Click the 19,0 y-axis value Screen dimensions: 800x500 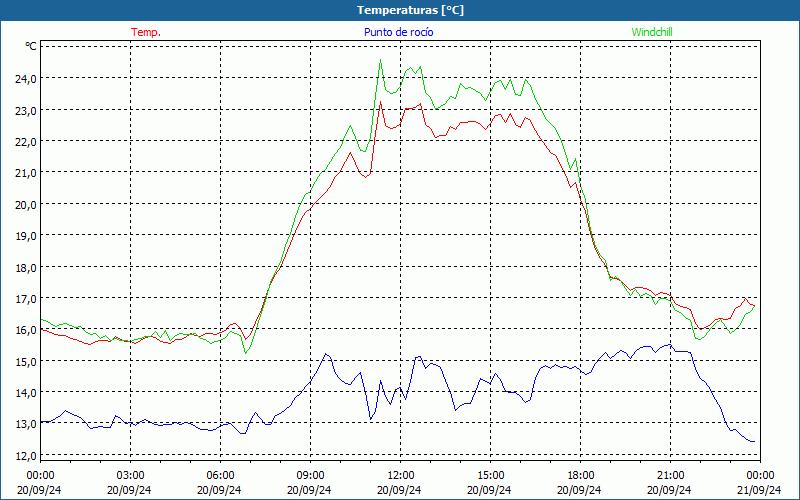pos(27,236)
